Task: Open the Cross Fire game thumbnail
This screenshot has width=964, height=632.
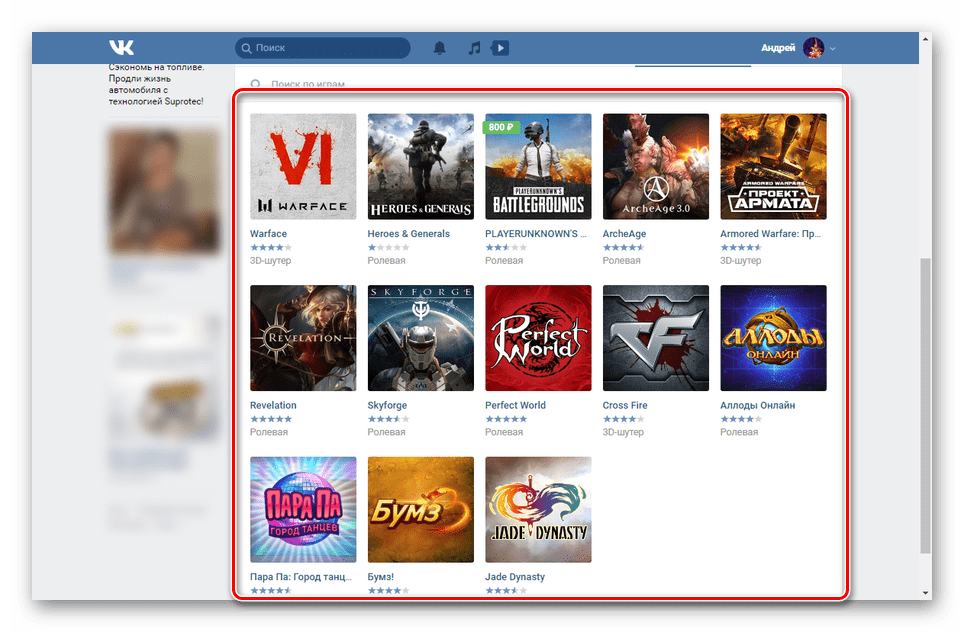Action: (x=655, y=338)
